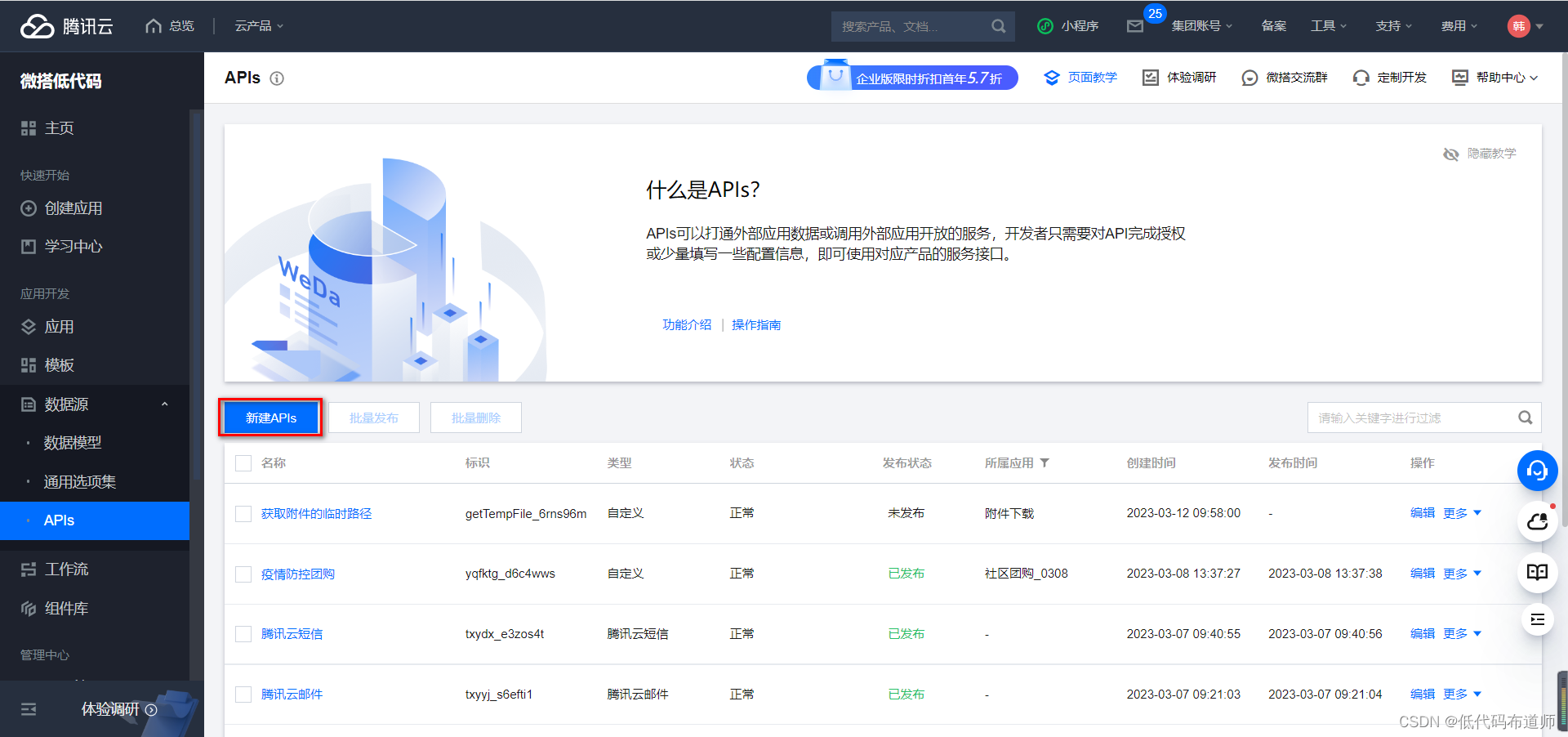The width and height of the screenshot is (1568, 737).
Task: Filter by 所属应用 funnel icon
Action: point(1045,463)
